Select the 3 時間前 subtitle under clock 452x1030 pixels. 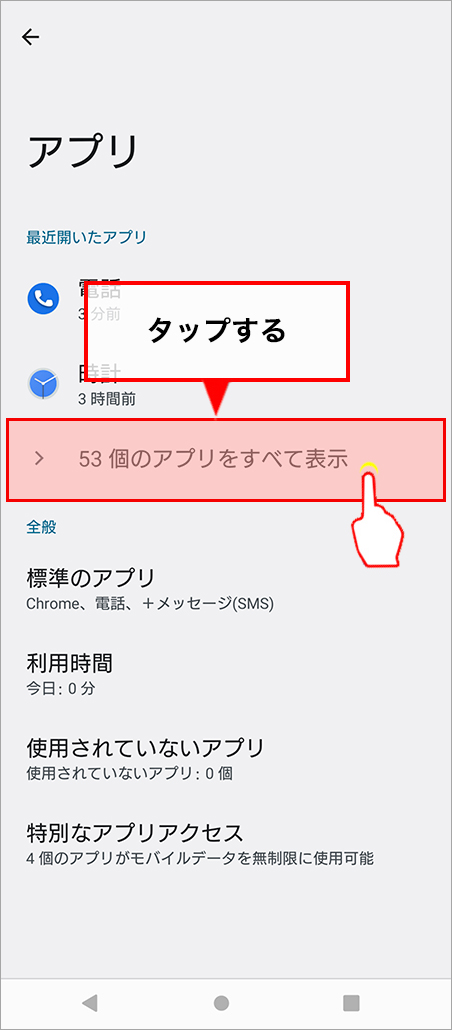tap(107, 398)
